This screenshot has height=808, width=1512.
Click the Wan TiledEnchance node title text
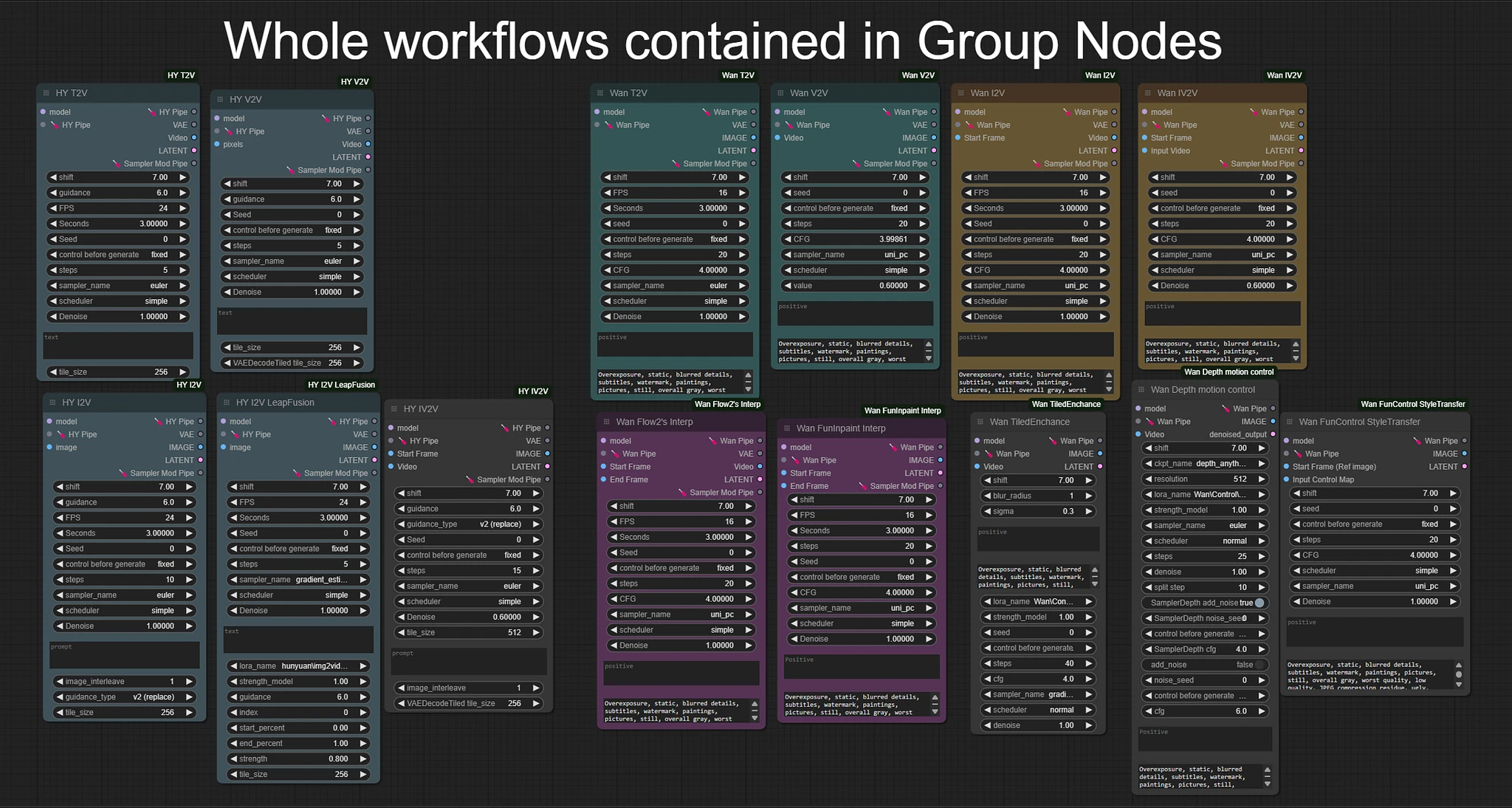(1029, 422)
